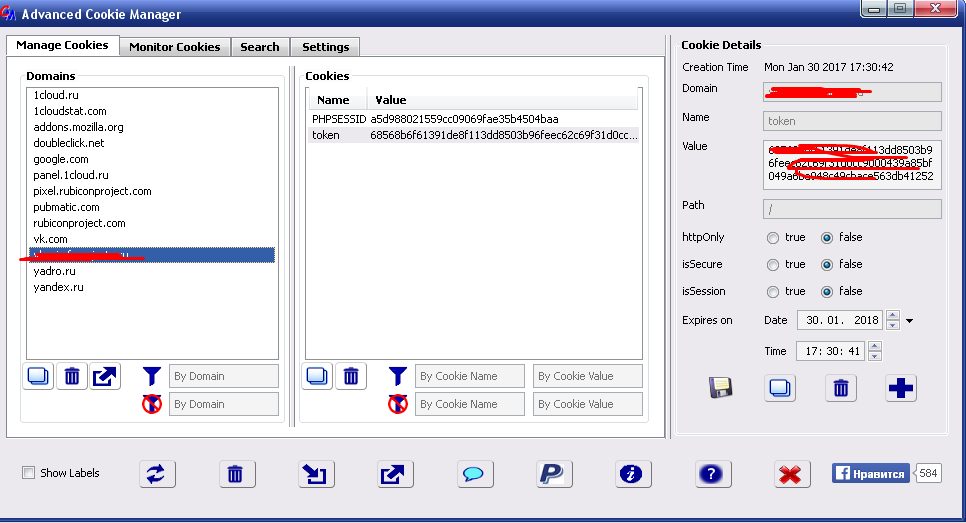Delete selected domain with trash icon

71,376
